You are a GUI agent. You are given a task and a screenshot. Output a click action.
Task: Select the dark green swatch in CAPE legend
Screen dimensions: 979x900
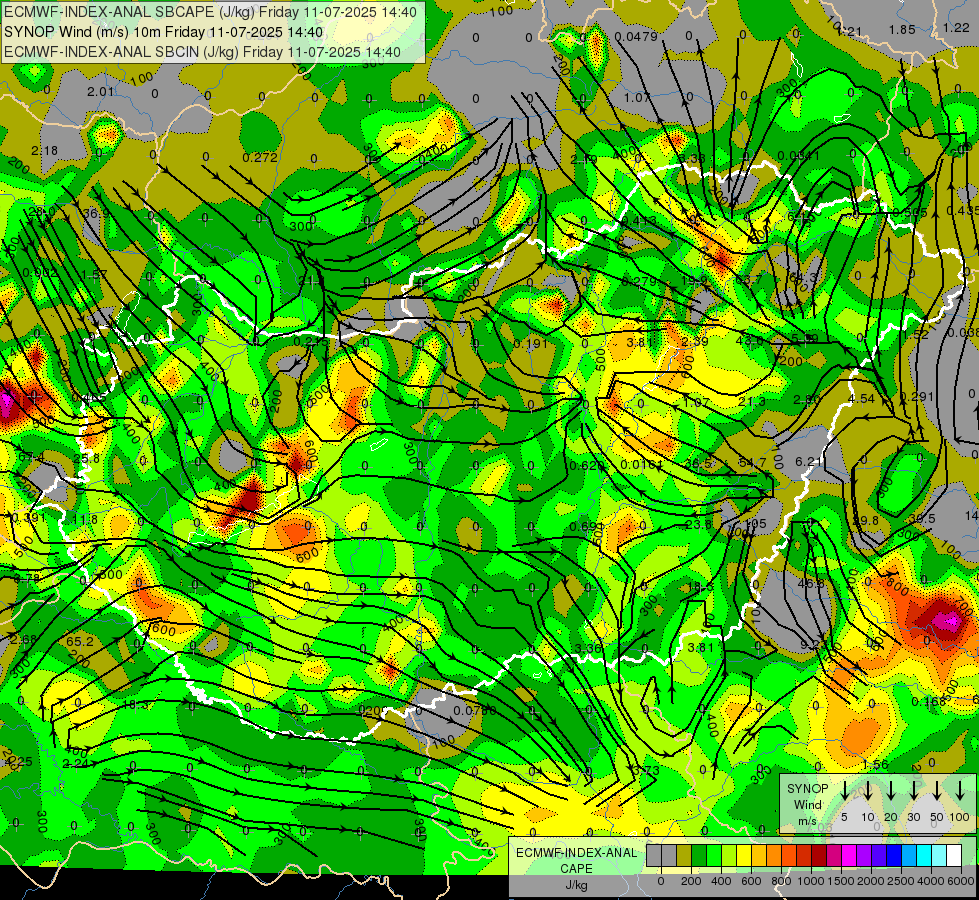point(699,855)
